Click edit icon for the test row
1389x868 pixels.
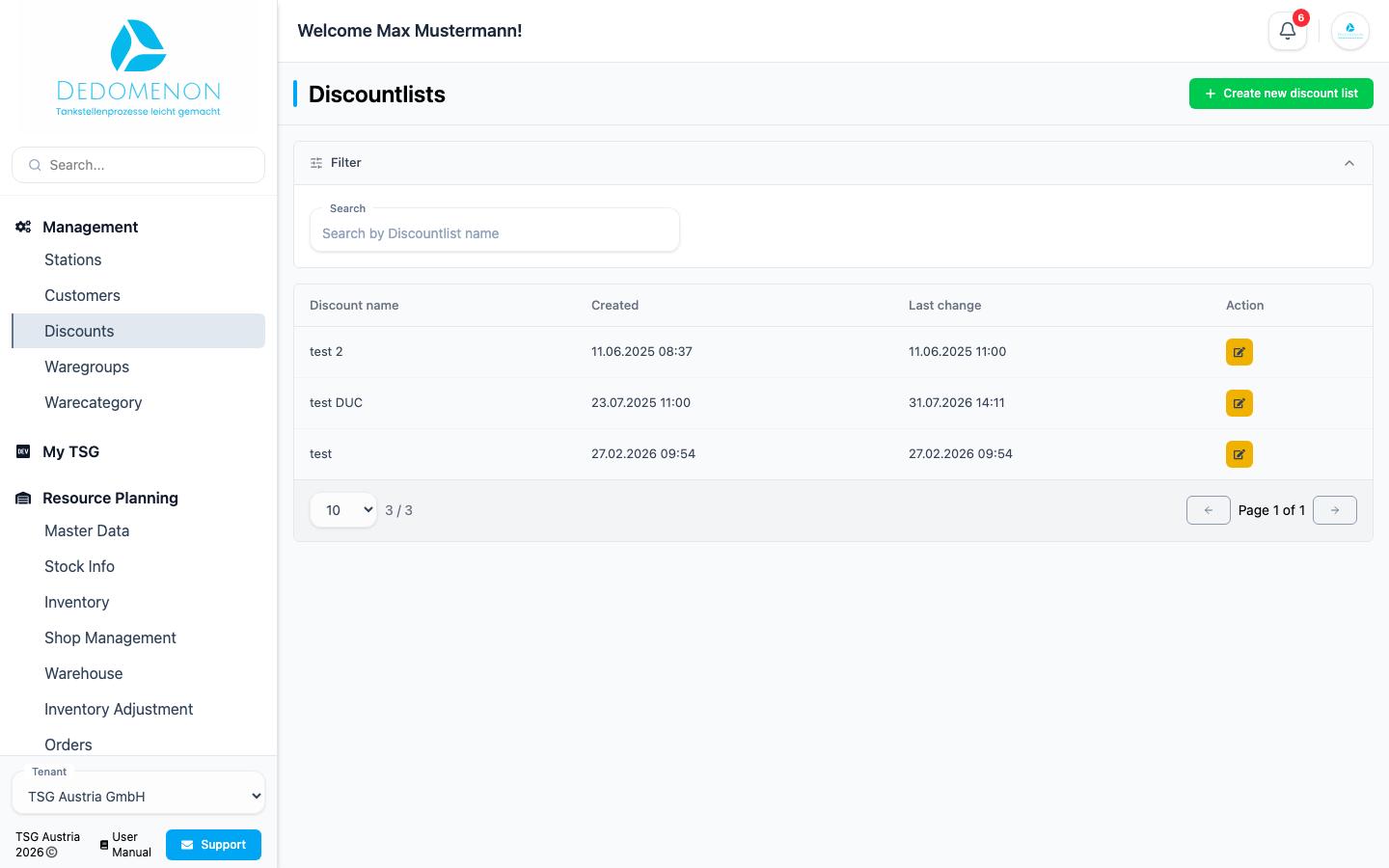click(x=1239, y=454)
